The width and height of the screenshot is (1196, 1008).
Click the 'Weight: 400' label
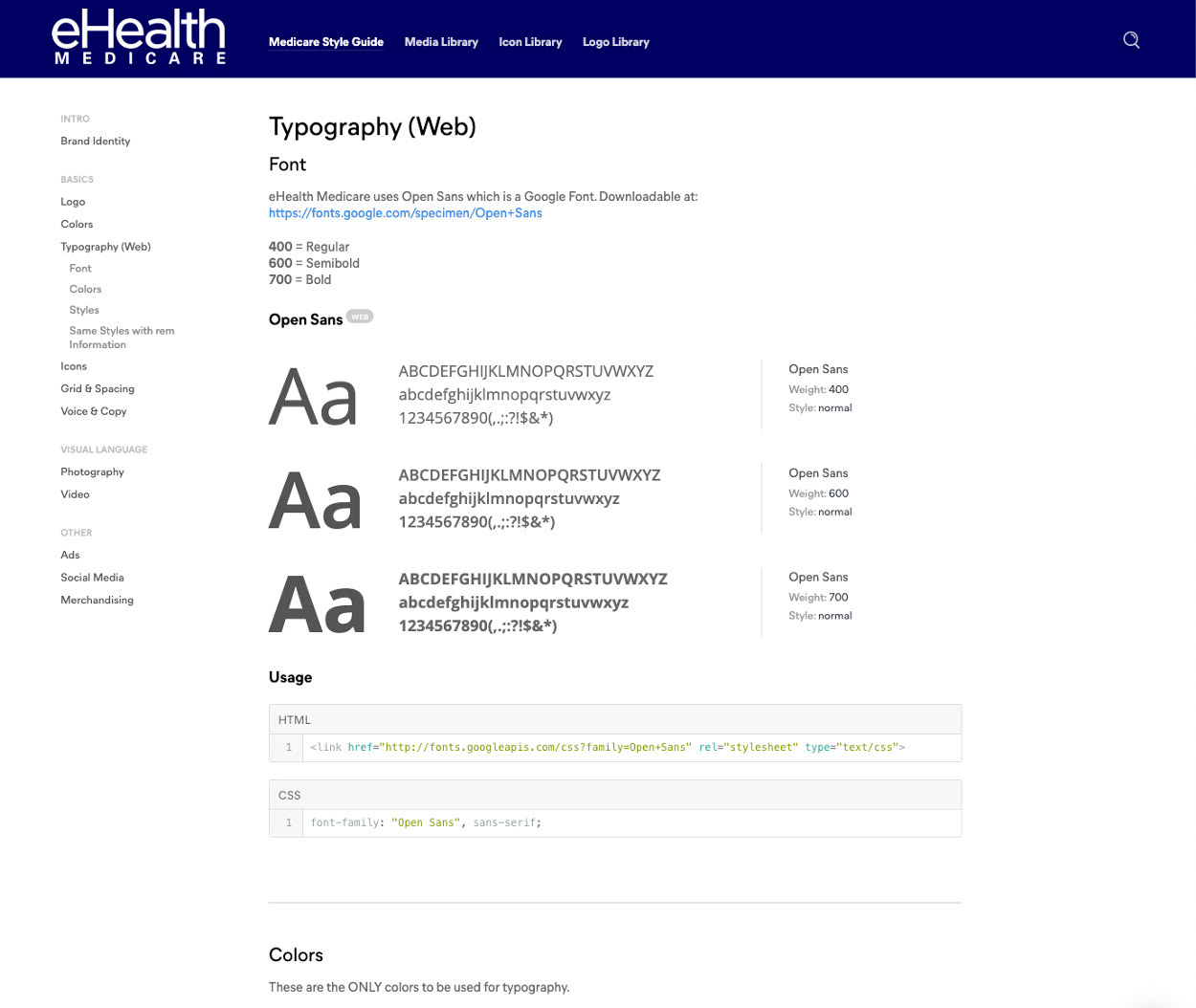click(818, 389)
